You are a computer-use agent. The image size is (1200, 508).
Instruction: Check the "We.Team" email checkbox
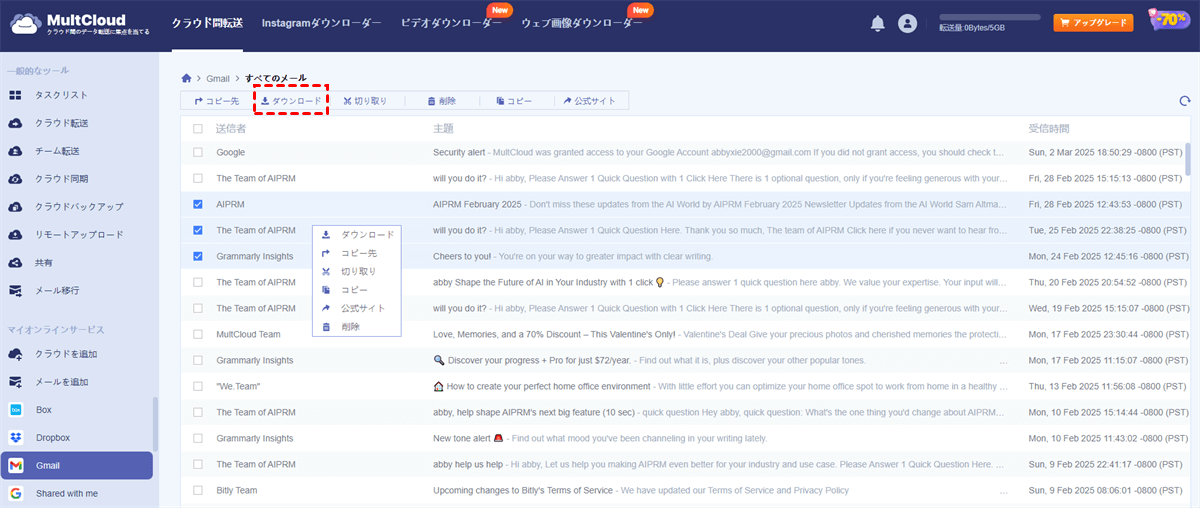(x=197, y=386)
